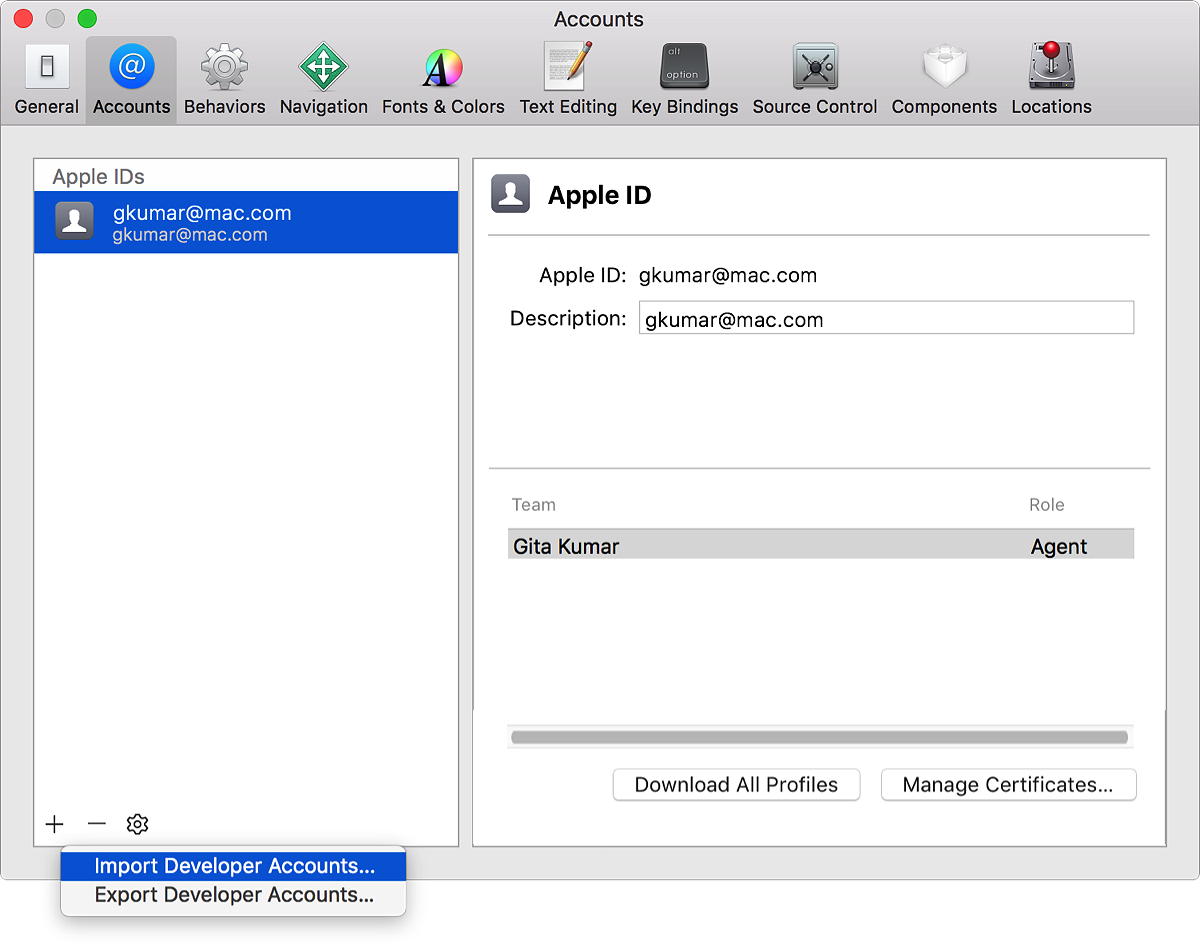Click the Role column header

coord(1047,505)
